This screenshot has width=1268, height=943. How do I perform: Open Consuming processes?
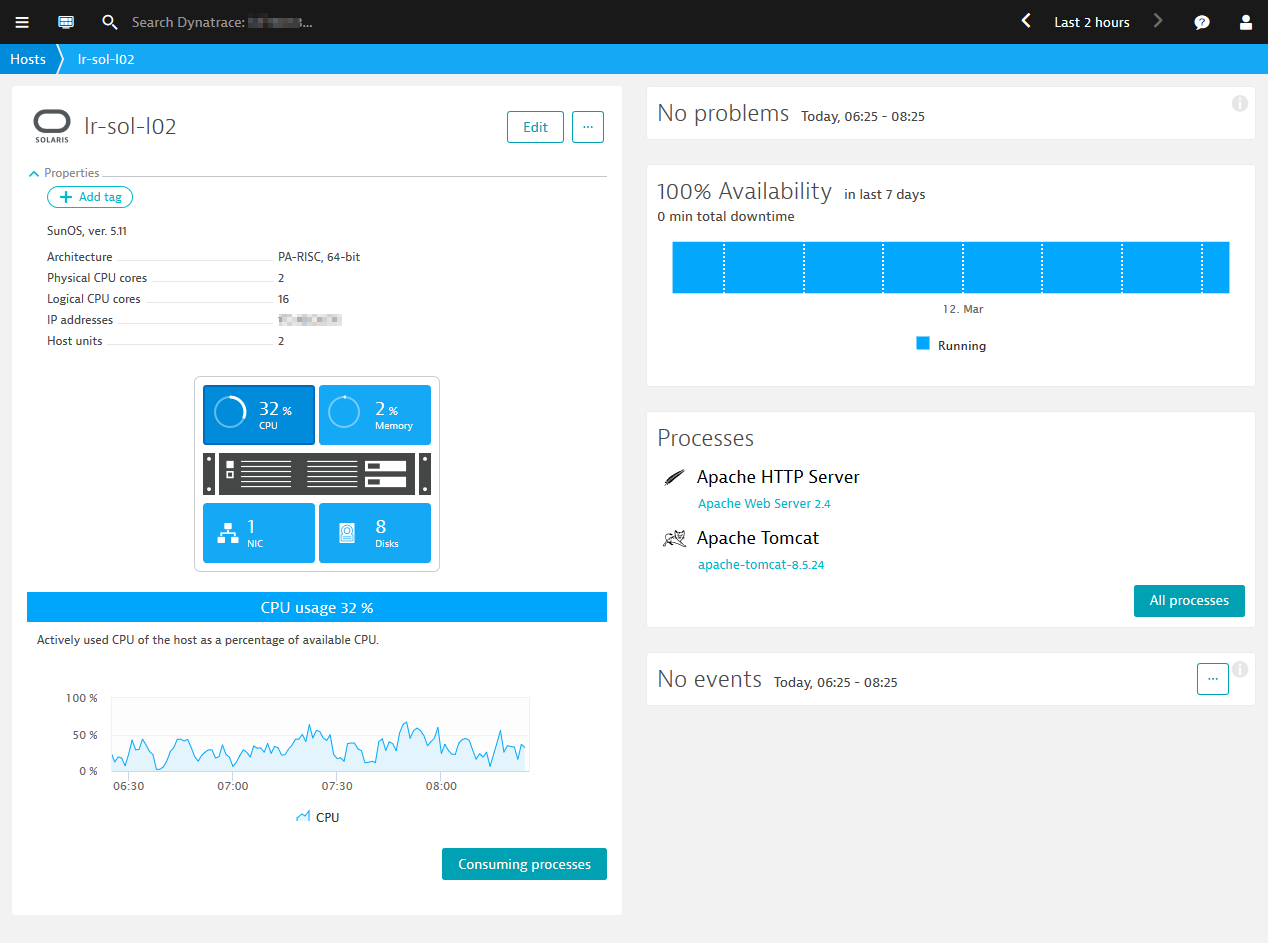coord(524,864)
